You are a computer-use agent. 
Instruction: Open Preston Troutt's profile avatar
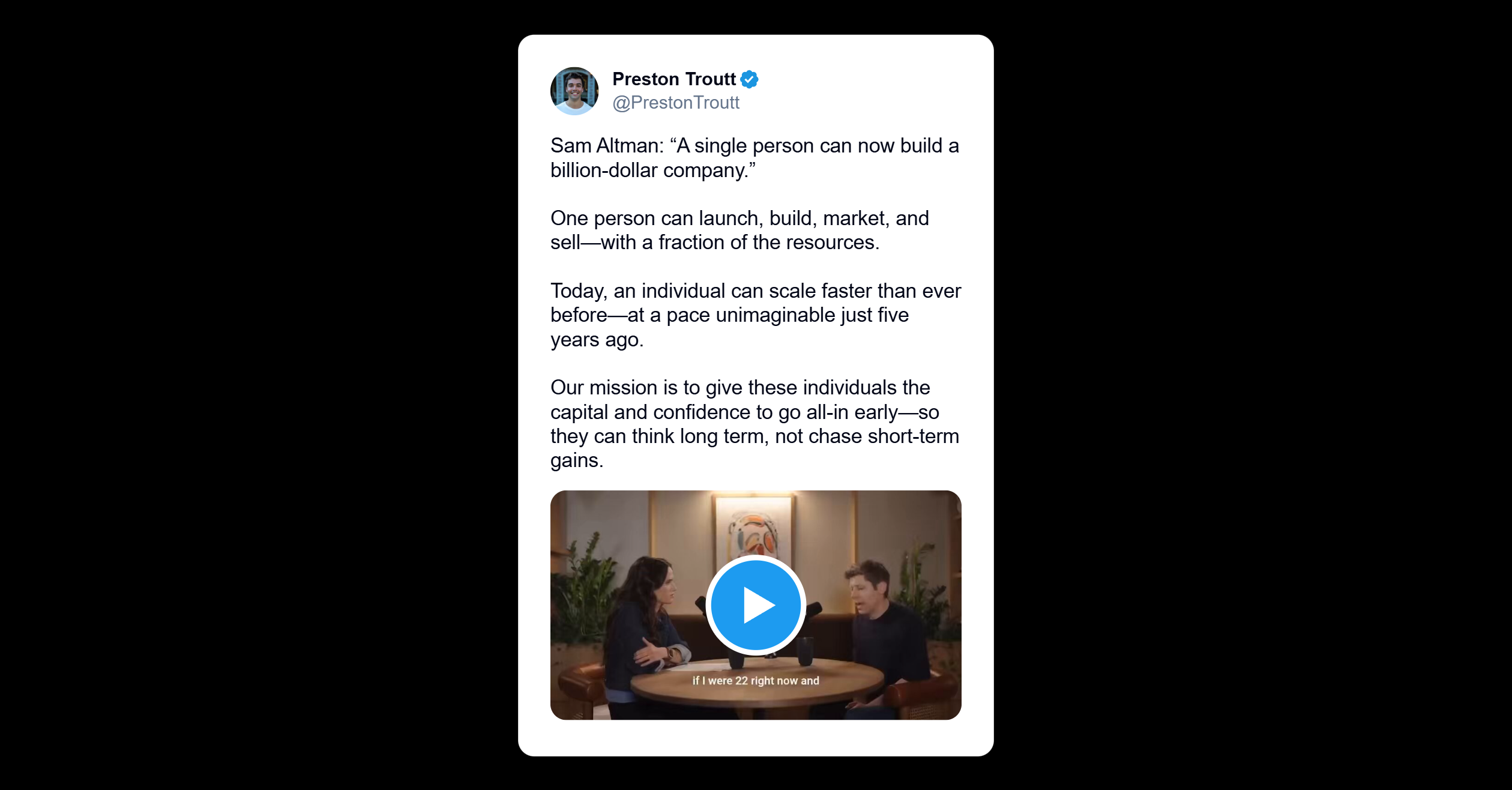574,91
